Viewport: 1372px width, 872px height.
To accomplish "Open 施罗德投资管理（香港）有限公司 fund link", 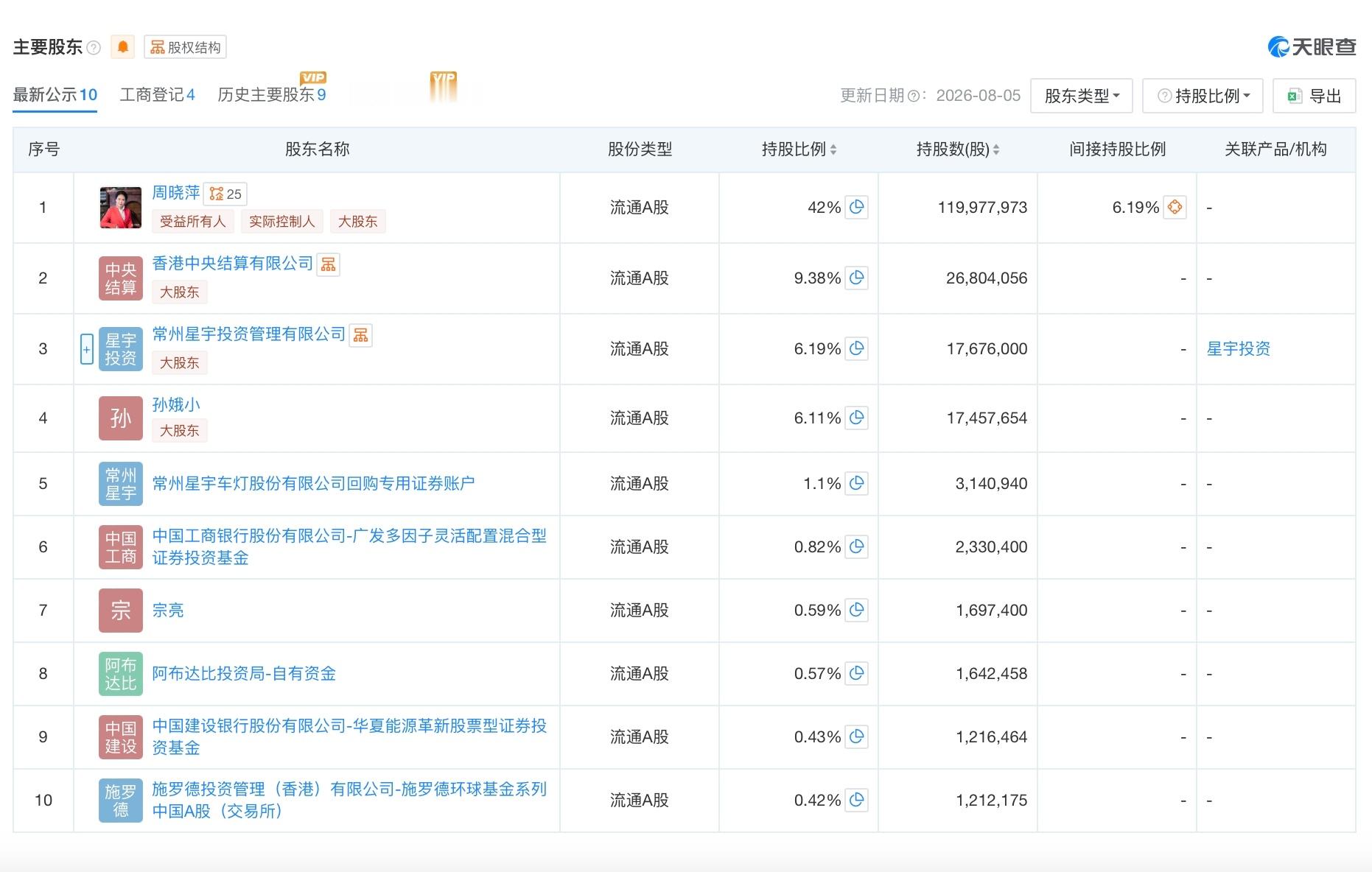I will pyautogui.click(x=349, y=800).
